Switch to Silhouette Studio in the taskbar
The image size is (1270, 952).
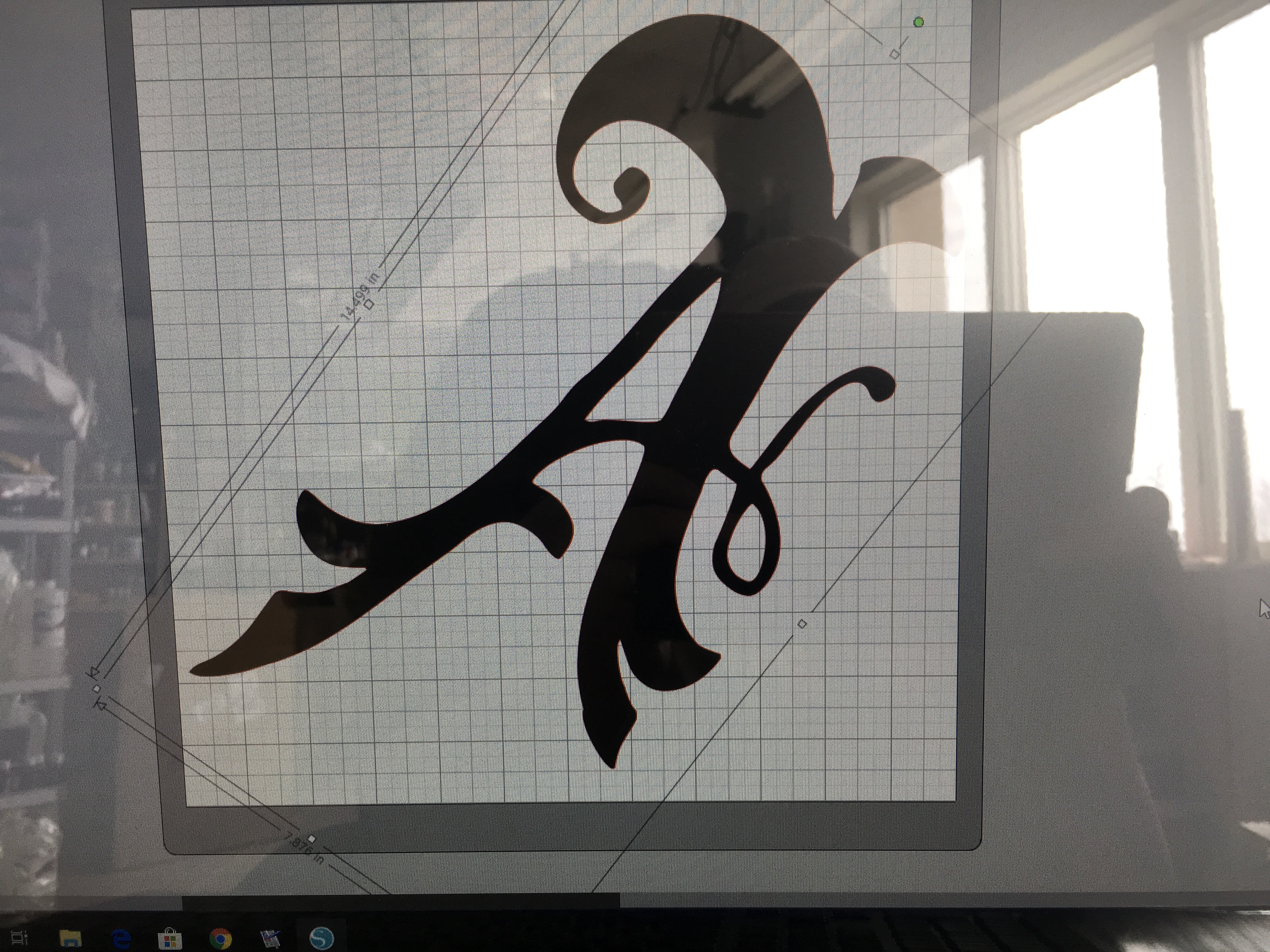pyautogui.click(x=322, y=938)
